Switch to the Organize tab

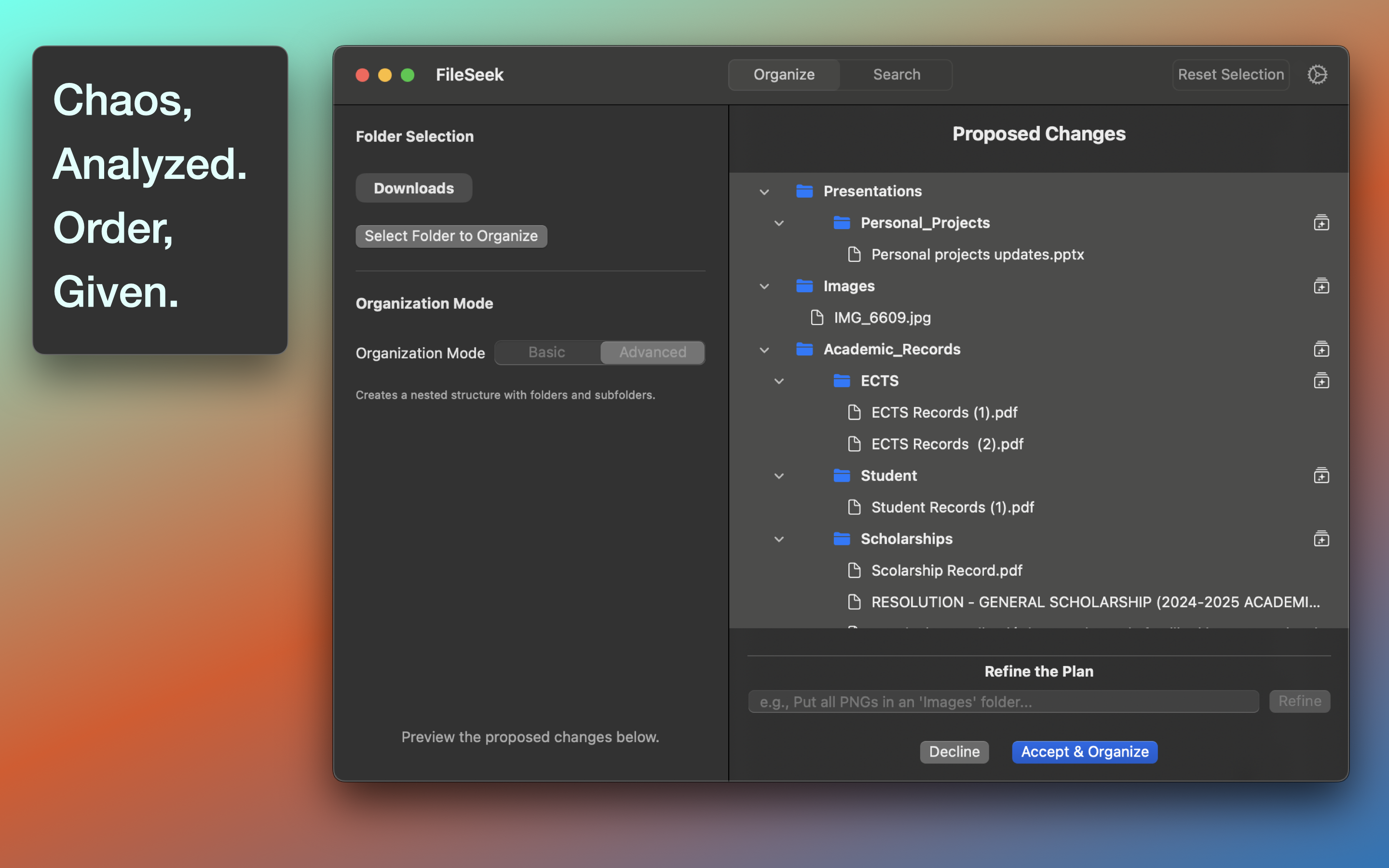(784, 75)
